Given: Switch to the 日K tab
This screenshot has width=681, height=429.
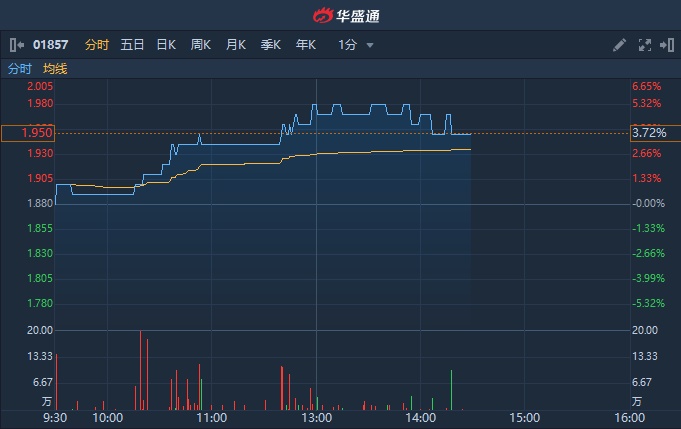Looking at the screenshot, I should point(166,45).
